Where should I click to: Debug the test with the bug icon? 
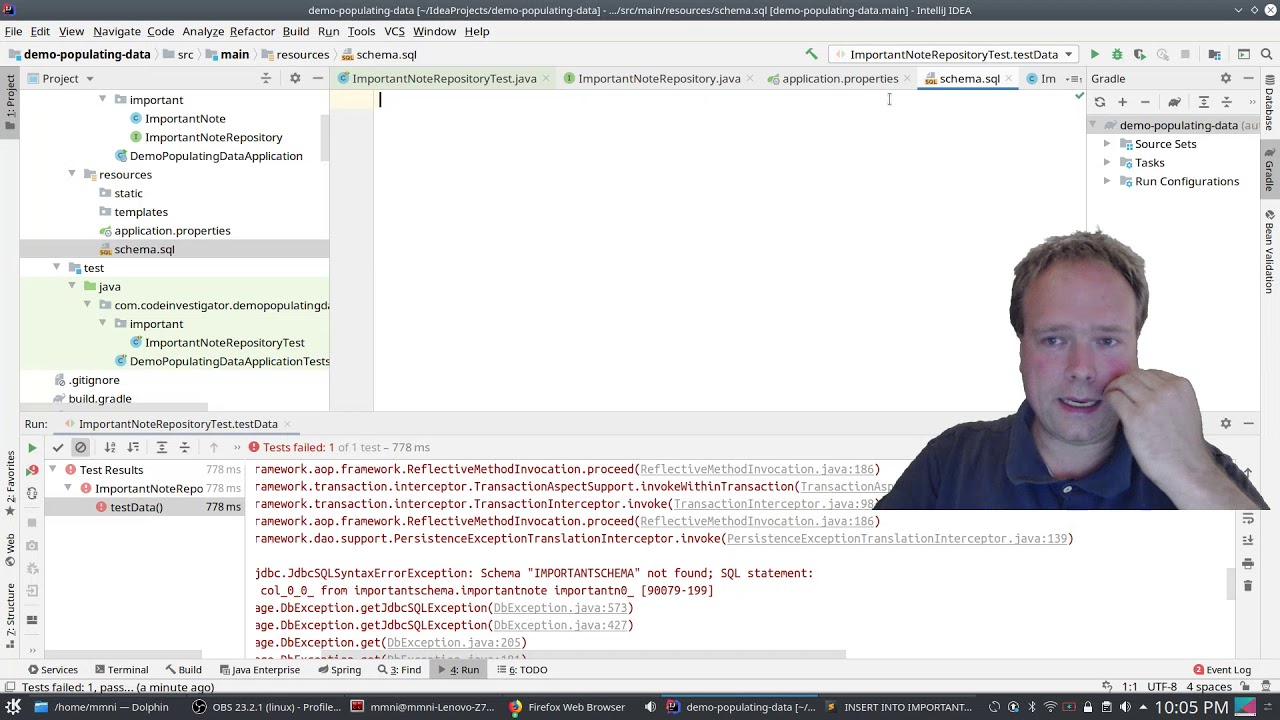pyautogui.click(x=1117, y=54)
